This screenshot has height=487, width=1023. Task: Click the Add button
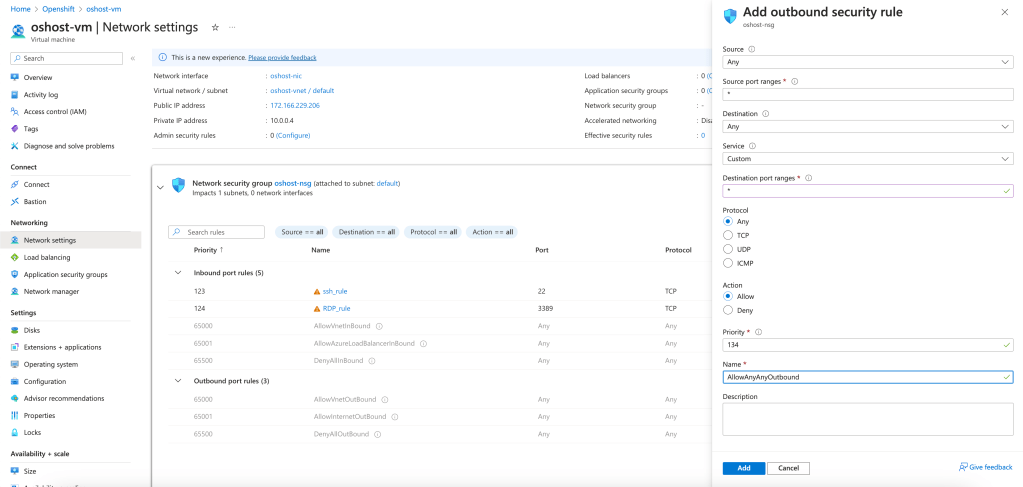[744, 468]
